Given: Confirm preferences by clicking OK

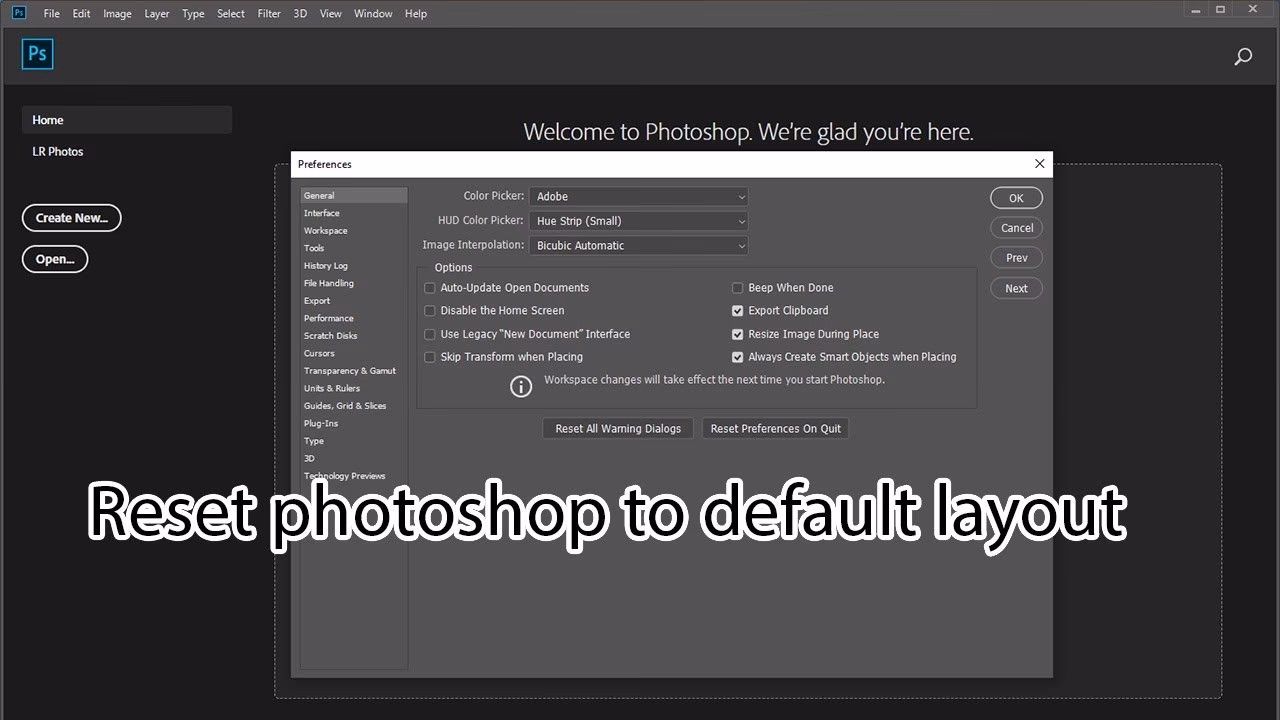Looking at the screenshot, I should click(x=1016, y=197).
